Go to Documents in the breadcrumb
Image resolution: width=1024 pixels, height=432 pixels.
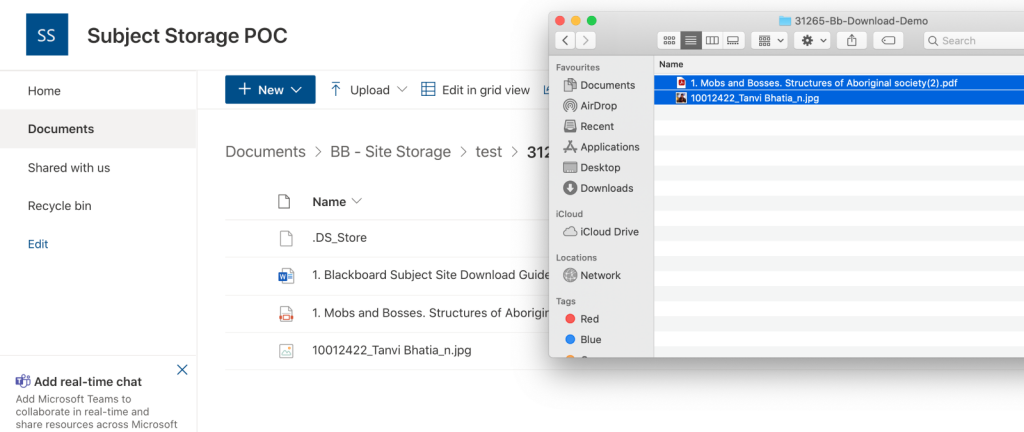(x=265, y=152)
